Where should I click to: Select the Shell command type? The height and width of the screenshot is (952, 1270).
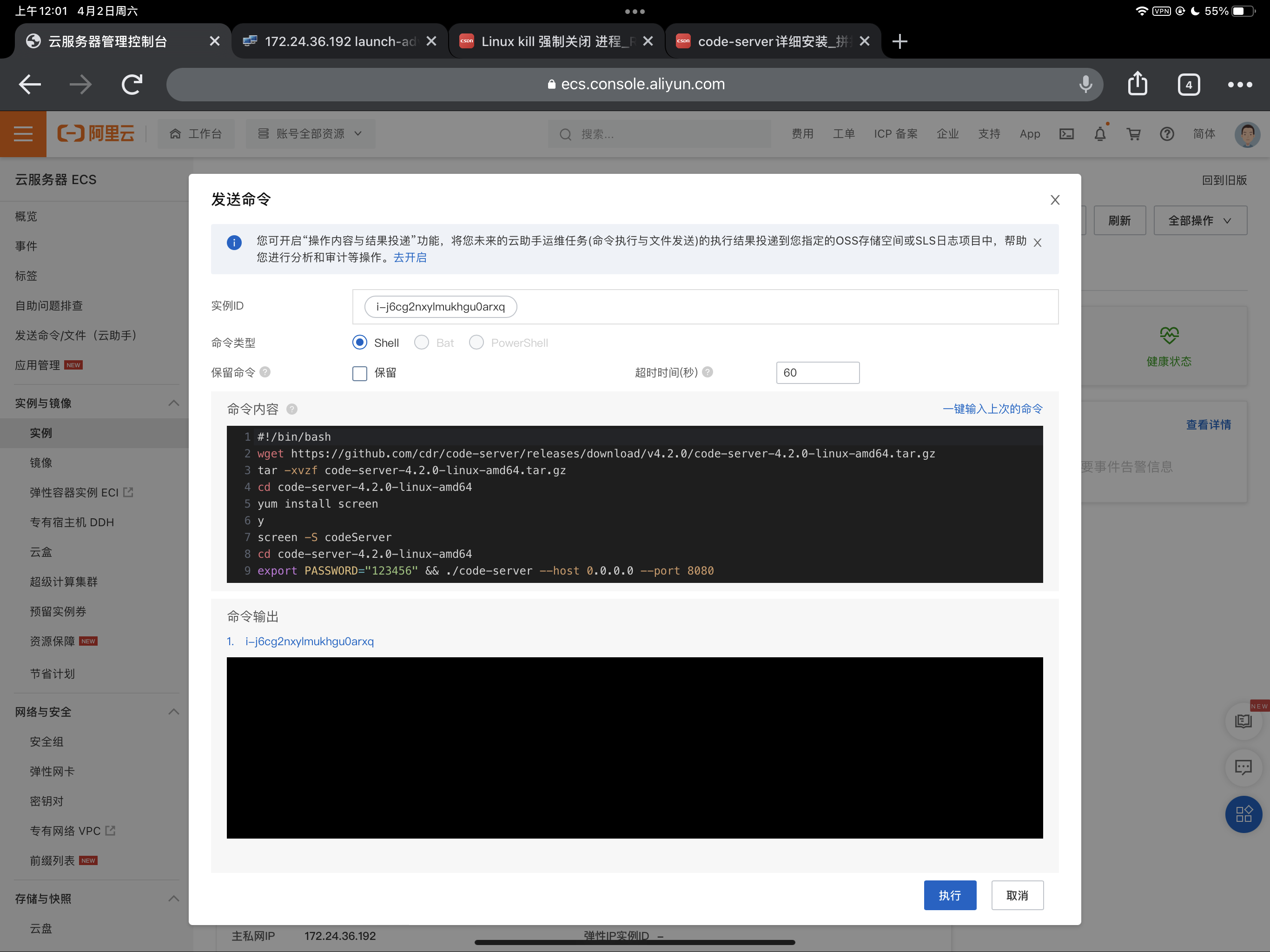tap(359, 342)
